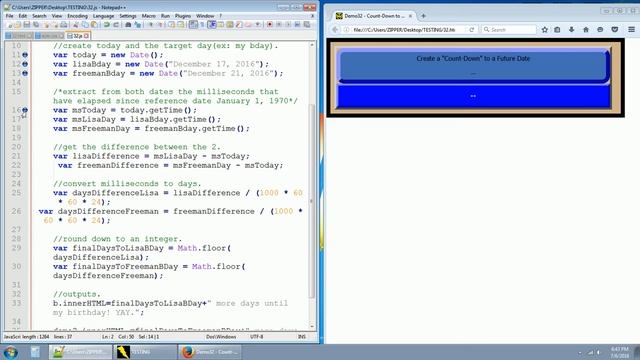Toggle the bookmark marker on line 11
This screenshot has height=360, width=640.
click(25, 55)
